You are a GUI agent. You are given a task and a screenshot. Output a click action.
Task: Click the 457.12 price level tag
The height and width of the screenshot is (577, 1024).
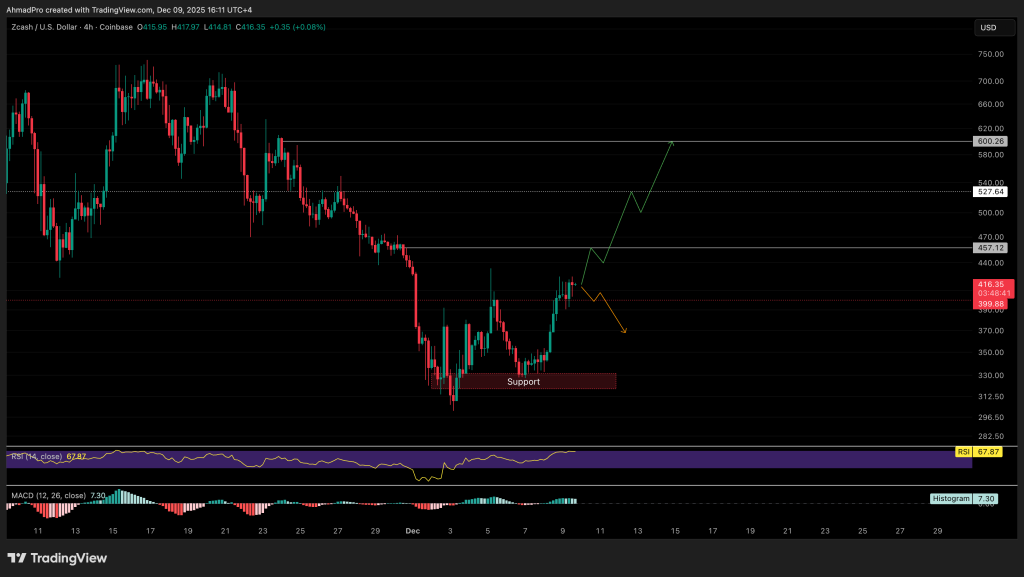pyautogui.click(x=989, y=247)
